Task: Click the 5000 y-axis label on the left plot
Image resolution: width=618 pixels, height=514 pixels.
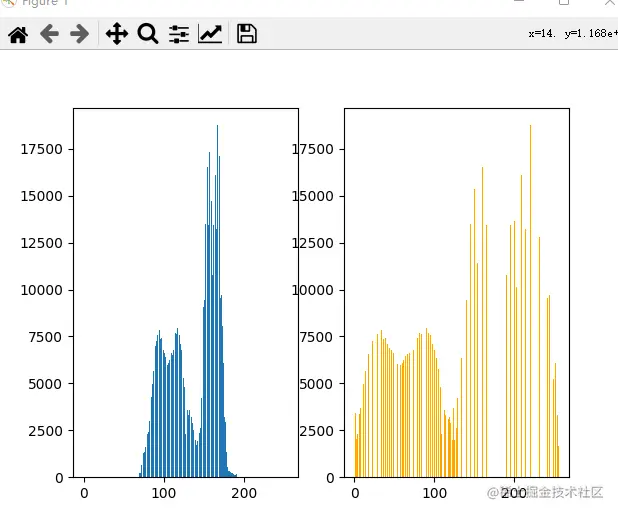Action: click(x=45, y=384)
